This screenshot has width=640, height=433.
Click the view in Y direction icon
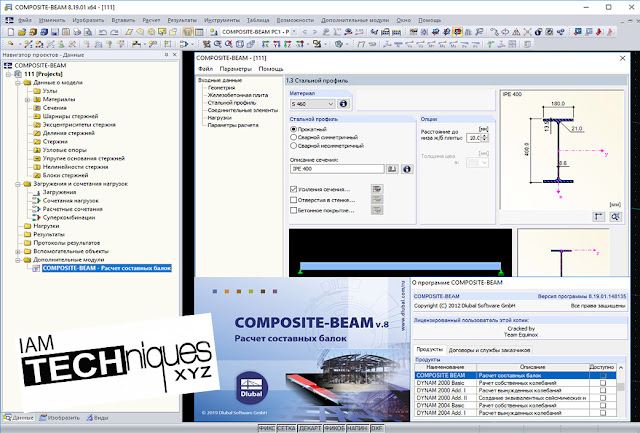(x=277, y=44)
